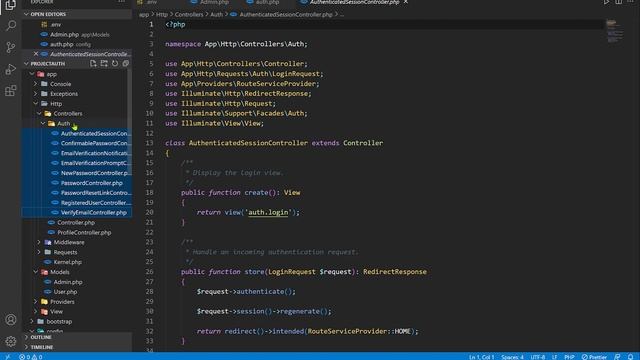Open the Source Control view
Image resolution: width=640 pixels, height=360 pixels.
click(x=11, y=47)
